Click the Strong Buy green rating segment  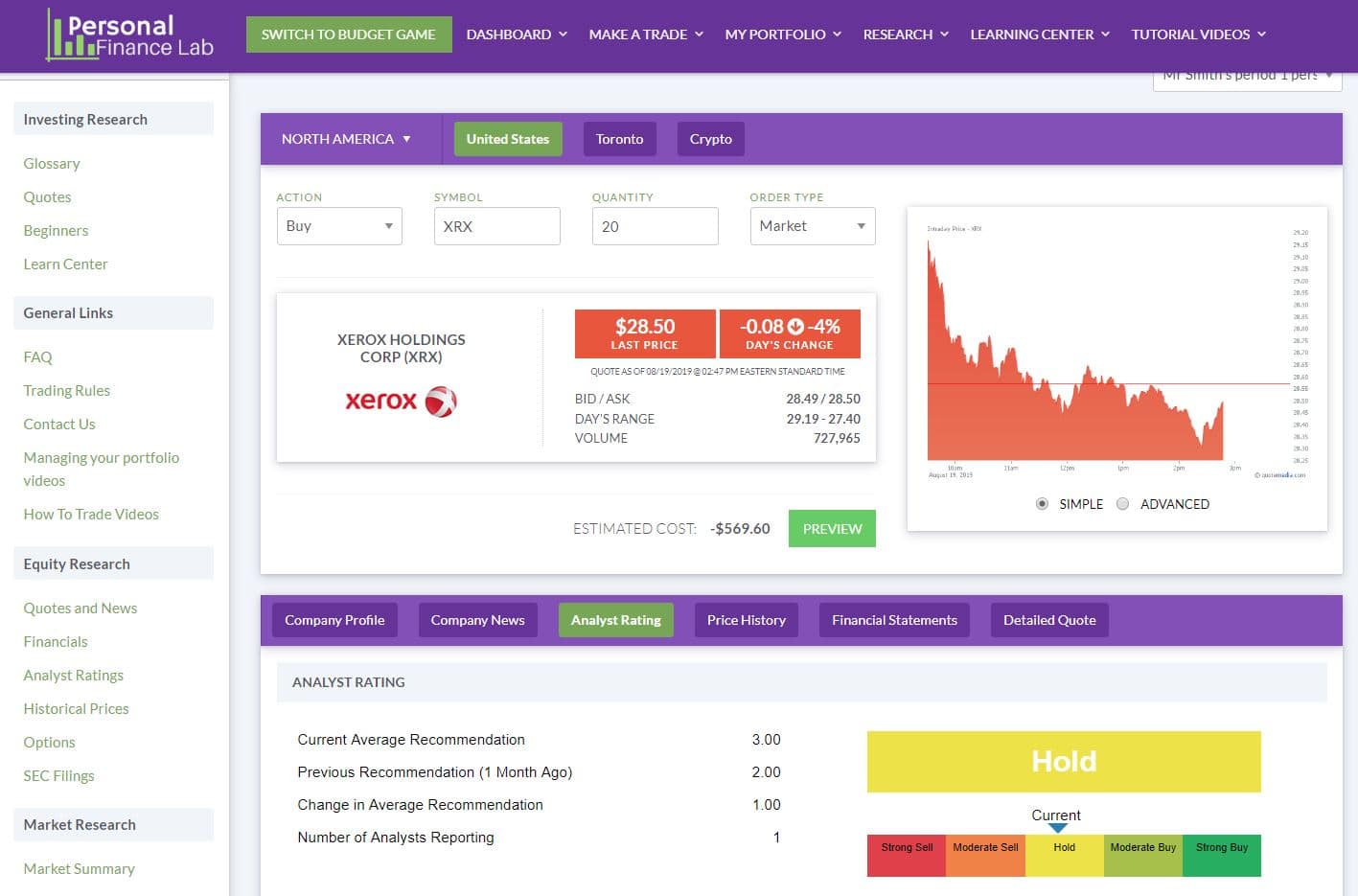[1222, 856]
